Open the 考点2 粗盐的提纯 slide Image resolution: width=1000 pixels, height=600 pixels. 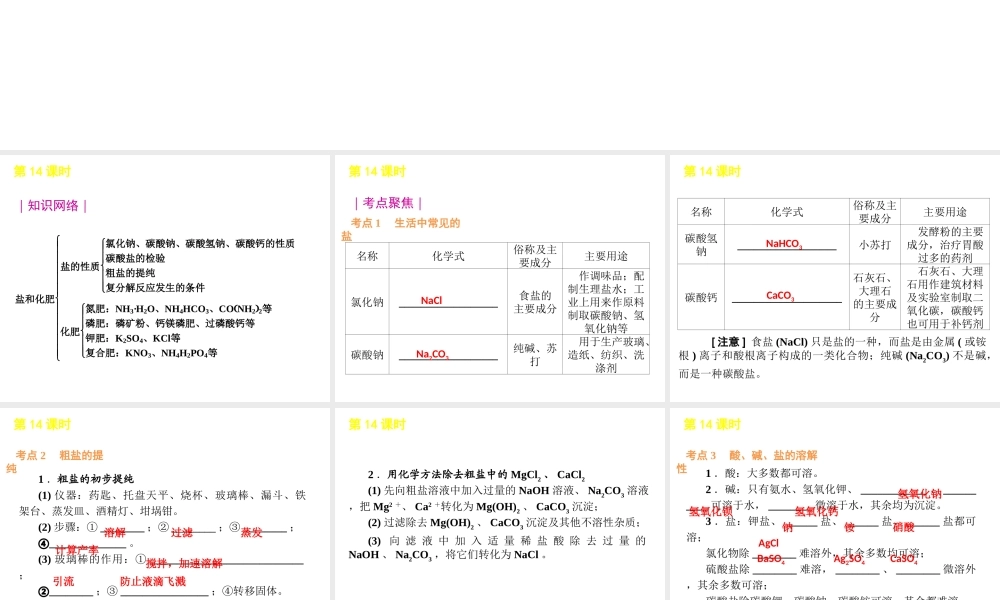(x=165, y=504)
